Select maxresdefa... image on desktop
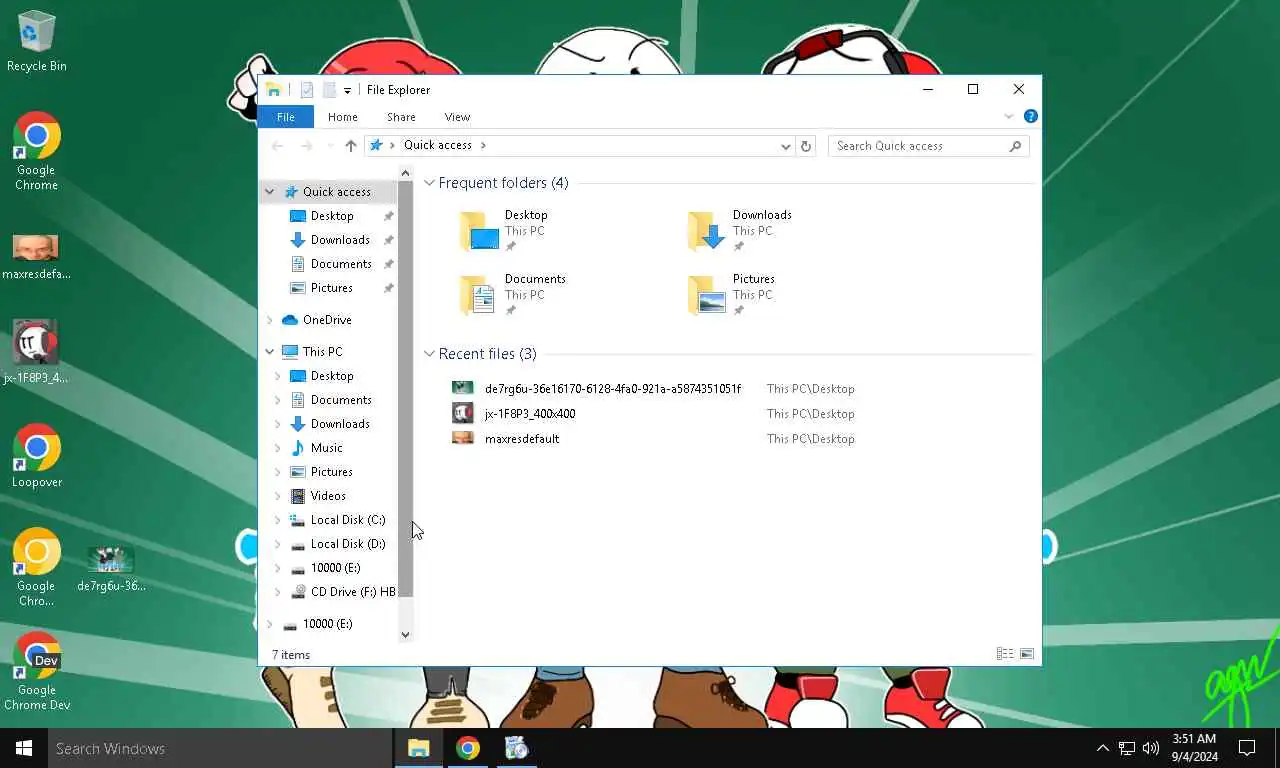The height and width of the screenshot is (768, 1280). [x=36, y=257]
